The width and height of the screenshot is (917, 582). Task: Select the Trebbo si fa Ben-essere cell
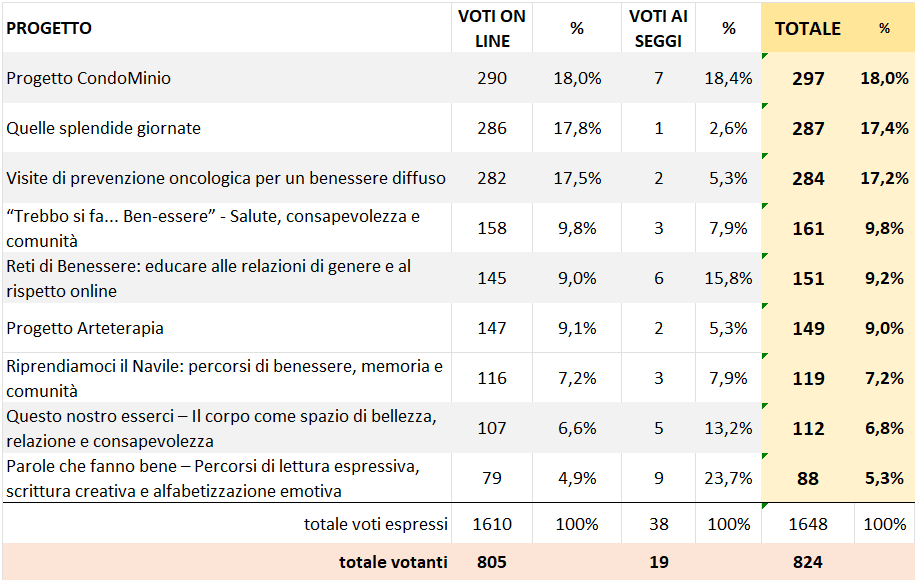tap(213, 228)
